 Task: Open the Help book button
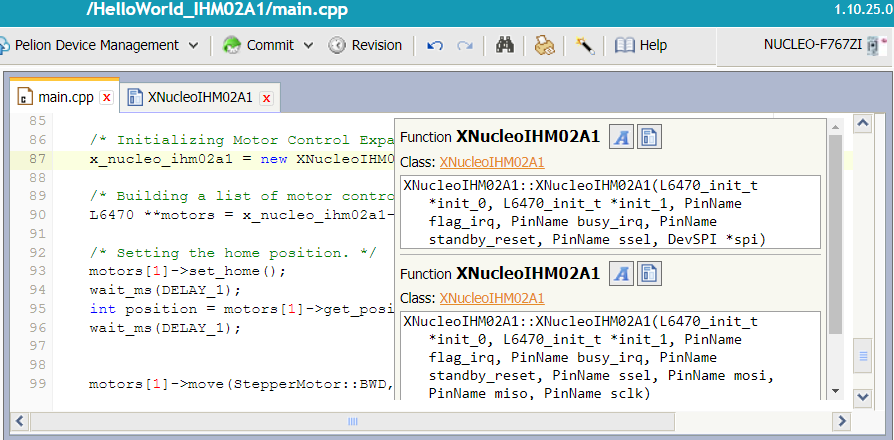[641, 45]
